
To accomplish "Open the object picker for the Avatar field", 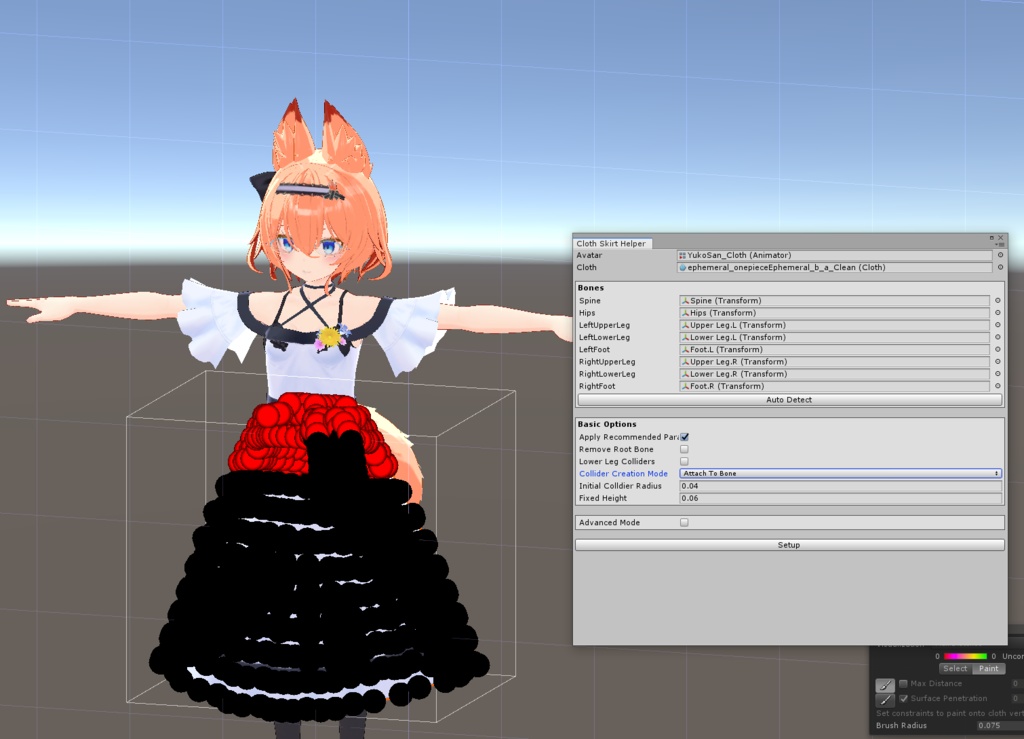I will point(998,254).
